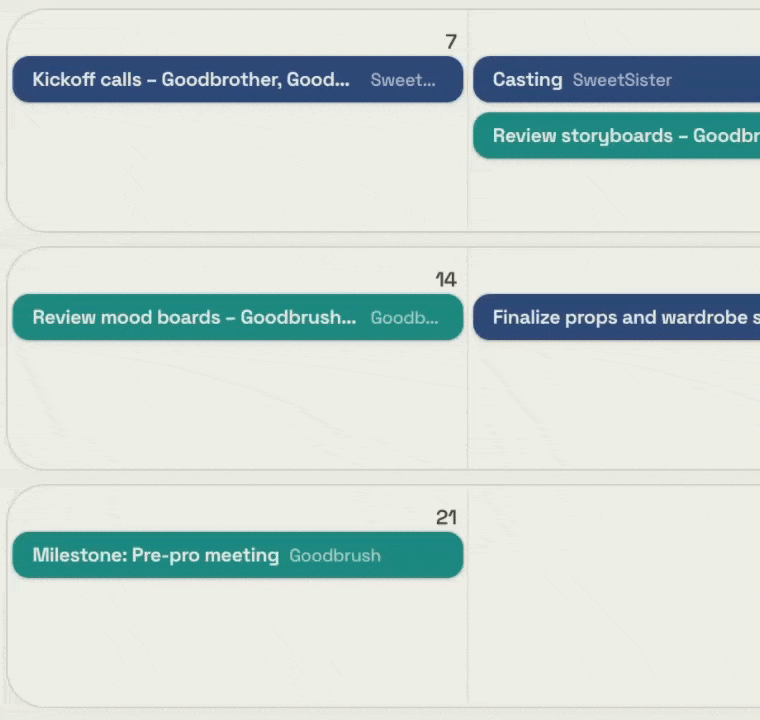
Task: Select the date number 14
Action: point(446,280)
